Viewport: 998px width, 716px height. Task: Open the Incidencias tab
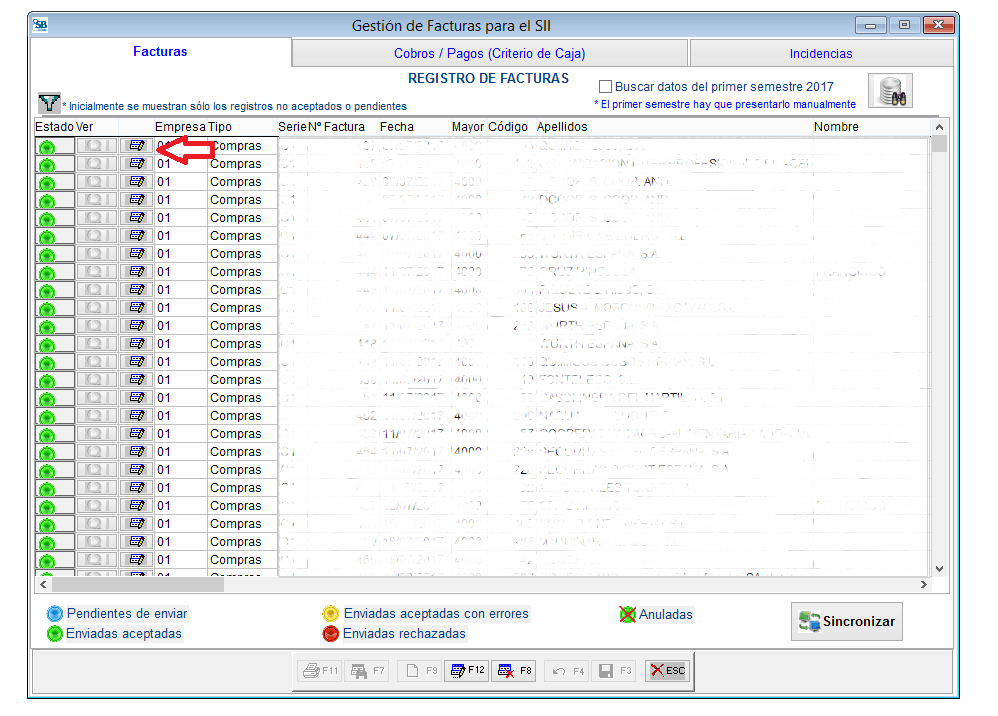point(820,53)
